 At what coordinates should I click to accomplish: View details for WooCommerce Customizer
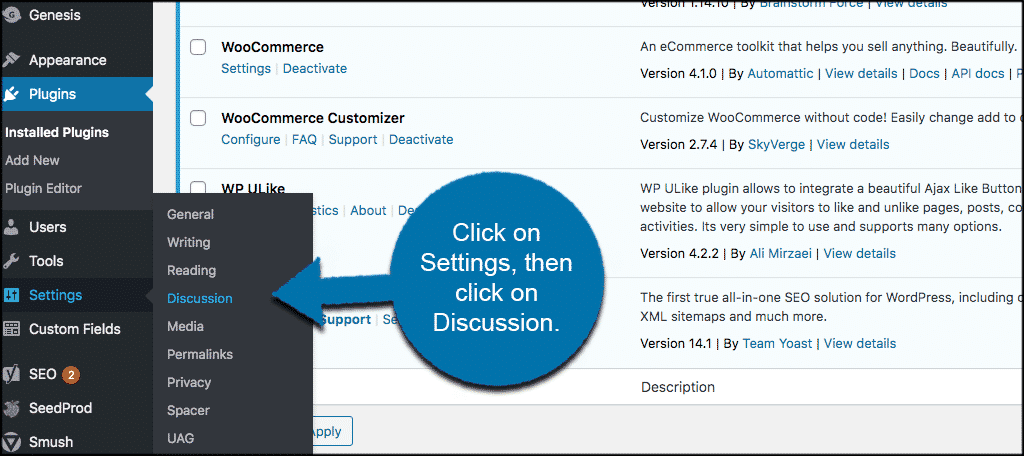[x=853, y=145]
